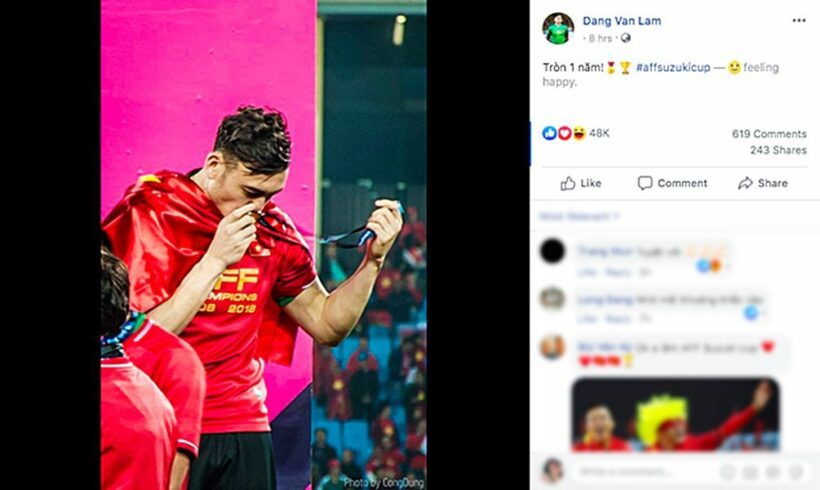Open the blue Like reaction icon
The image size is (820, 490).
click(550, 133)
